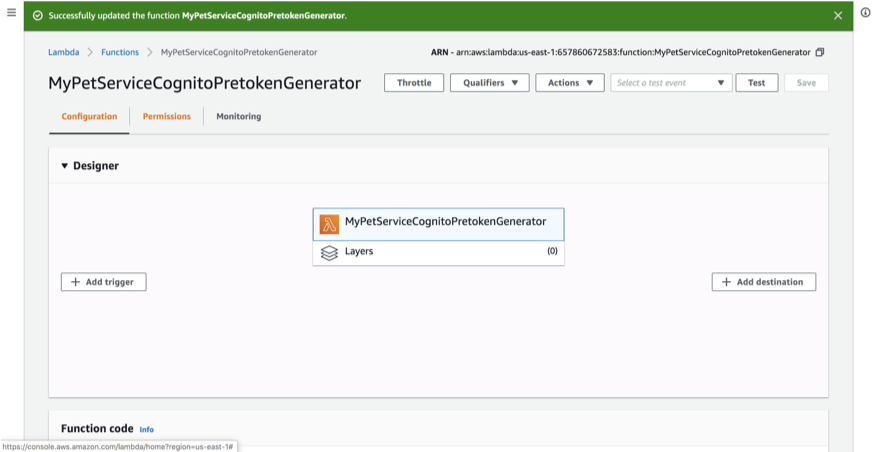The height and width of the screenshot is (452, 877).
Task: Copy the function ARN with the copy icon
Action: (820, 52)
